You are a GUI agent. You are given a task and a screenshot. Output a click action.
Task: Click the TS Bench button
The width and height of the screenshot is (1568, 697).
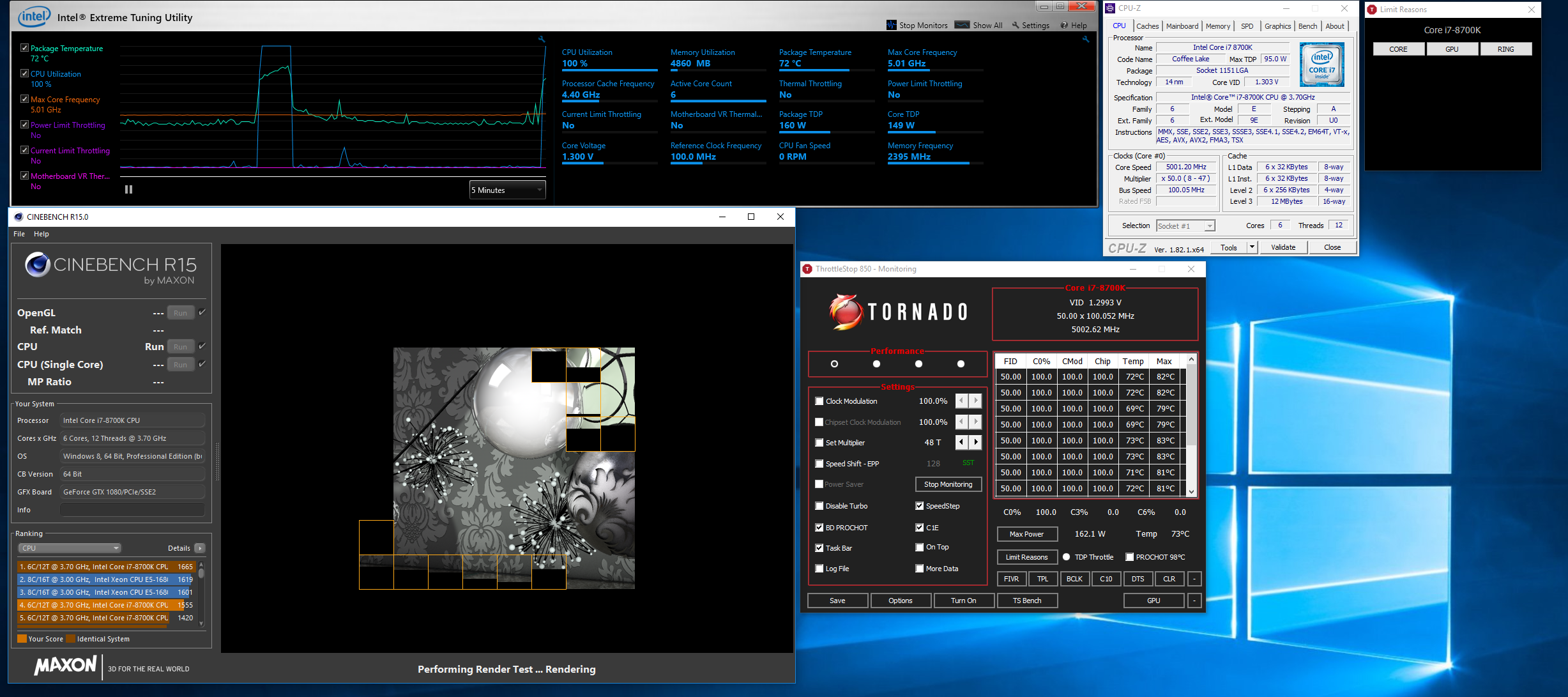[x=1027, y=601]
